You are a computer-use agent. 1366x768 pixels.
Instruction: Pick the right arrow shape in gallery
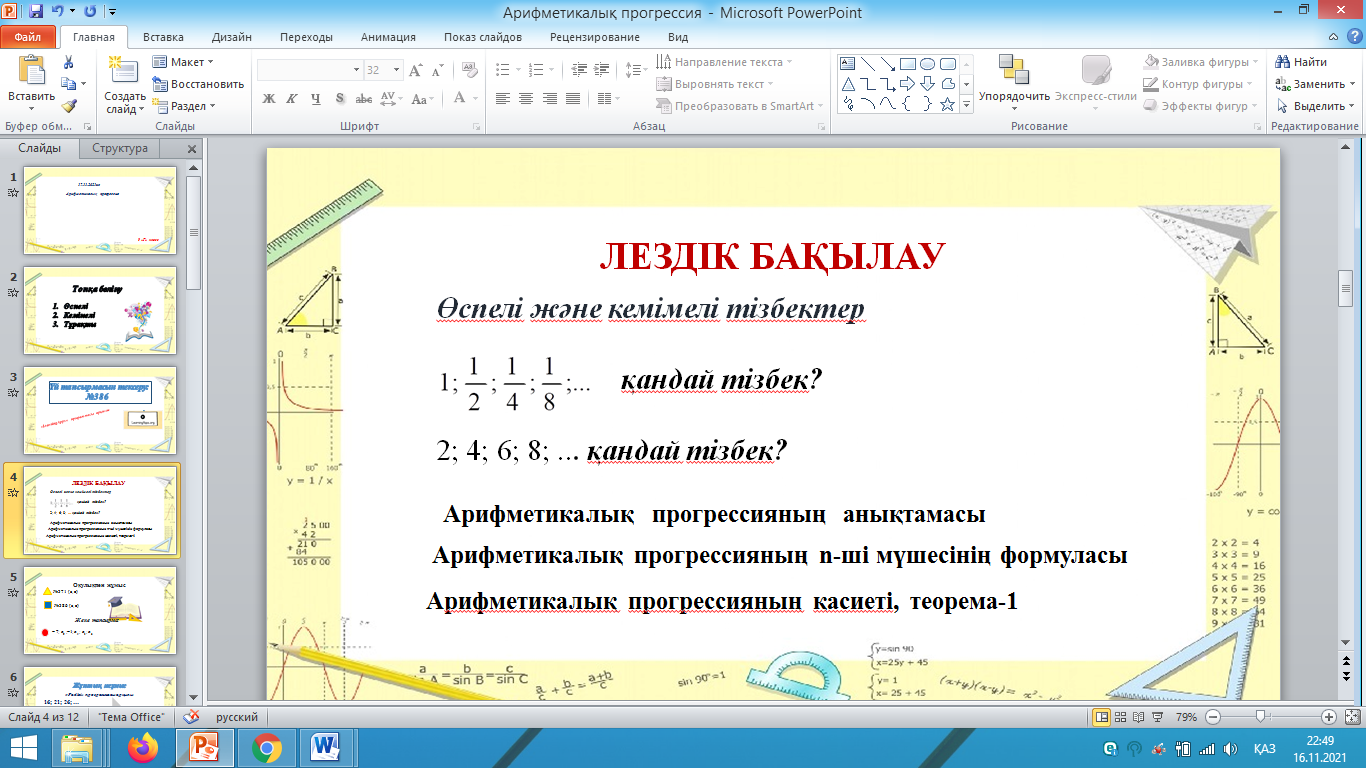[x=907, y=83]
